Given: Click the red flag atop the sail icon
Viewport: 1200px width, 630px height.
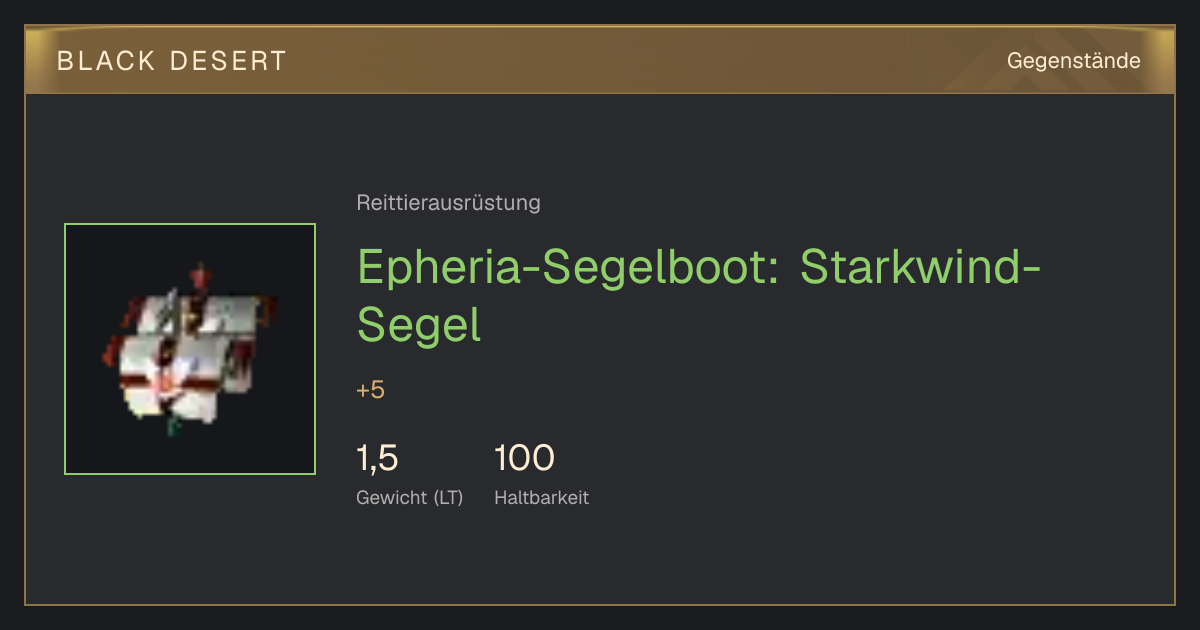Looking at the screenshot, I should (203, 273).
